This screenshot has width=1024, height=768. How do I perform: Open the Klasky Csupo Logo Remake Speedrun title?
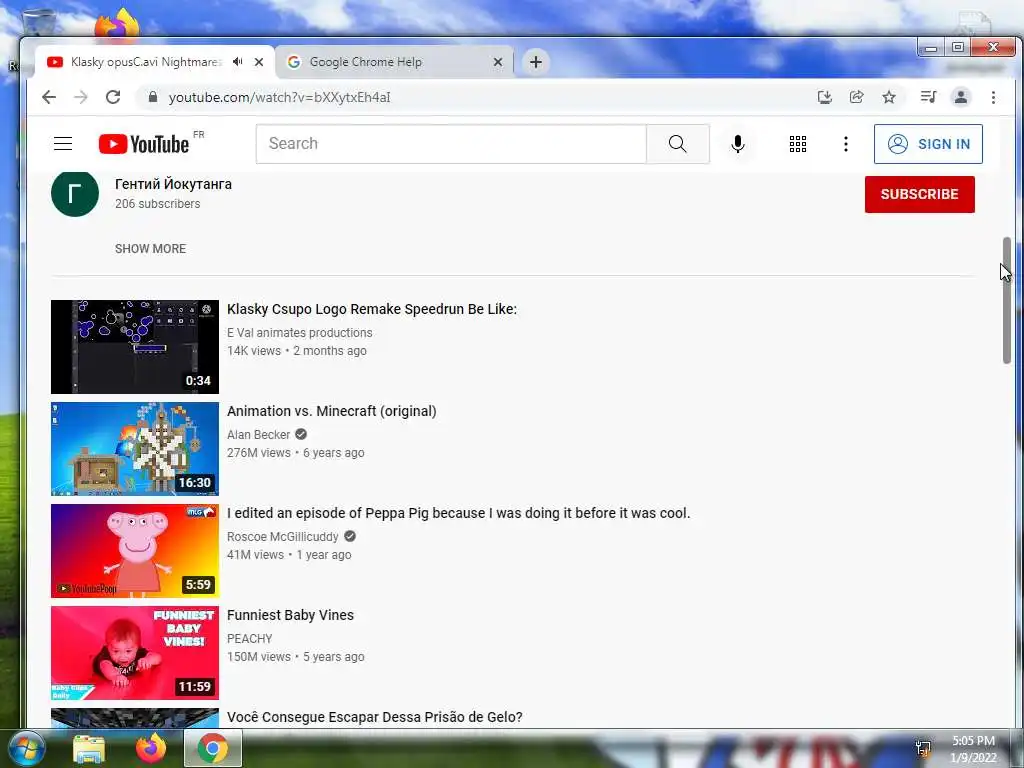(372, 309)
